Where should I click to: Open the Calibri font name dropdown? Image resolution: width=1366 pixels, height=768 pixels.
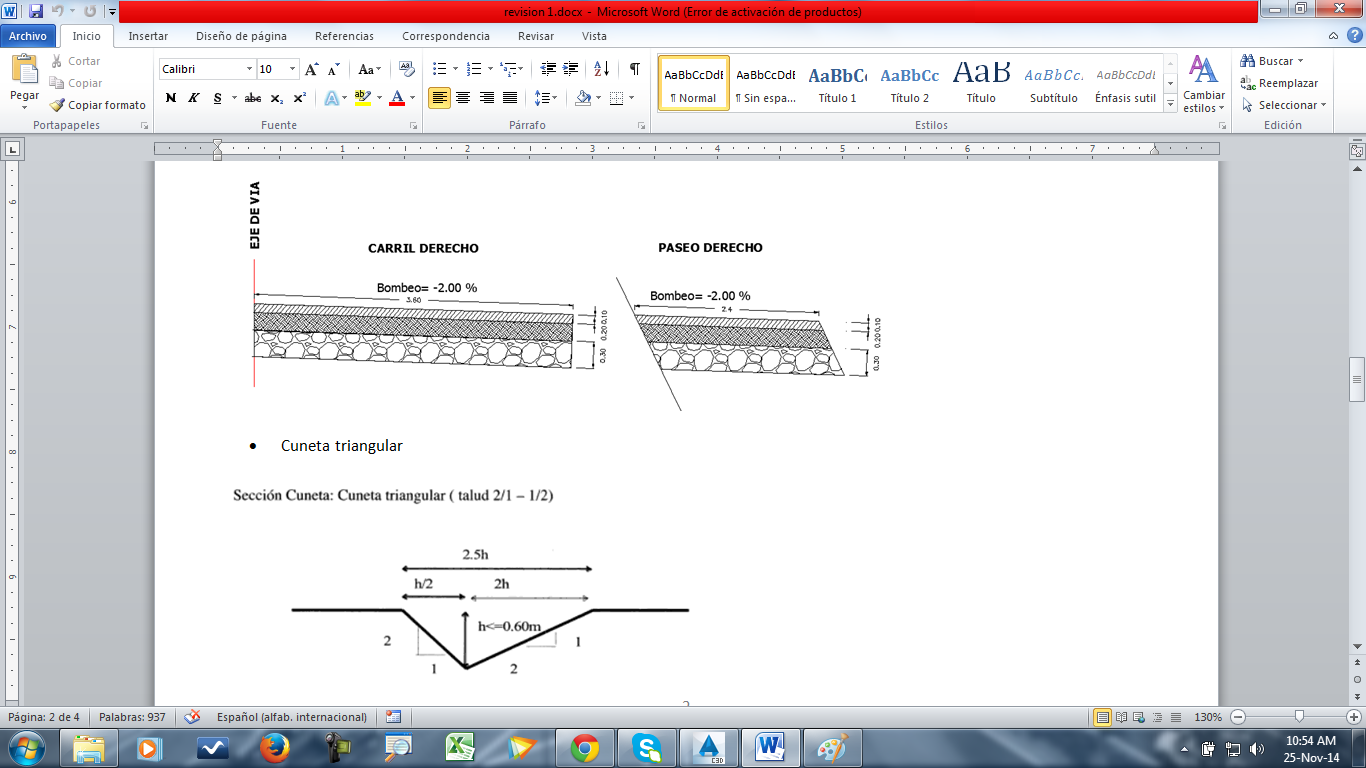coord(249,69)
